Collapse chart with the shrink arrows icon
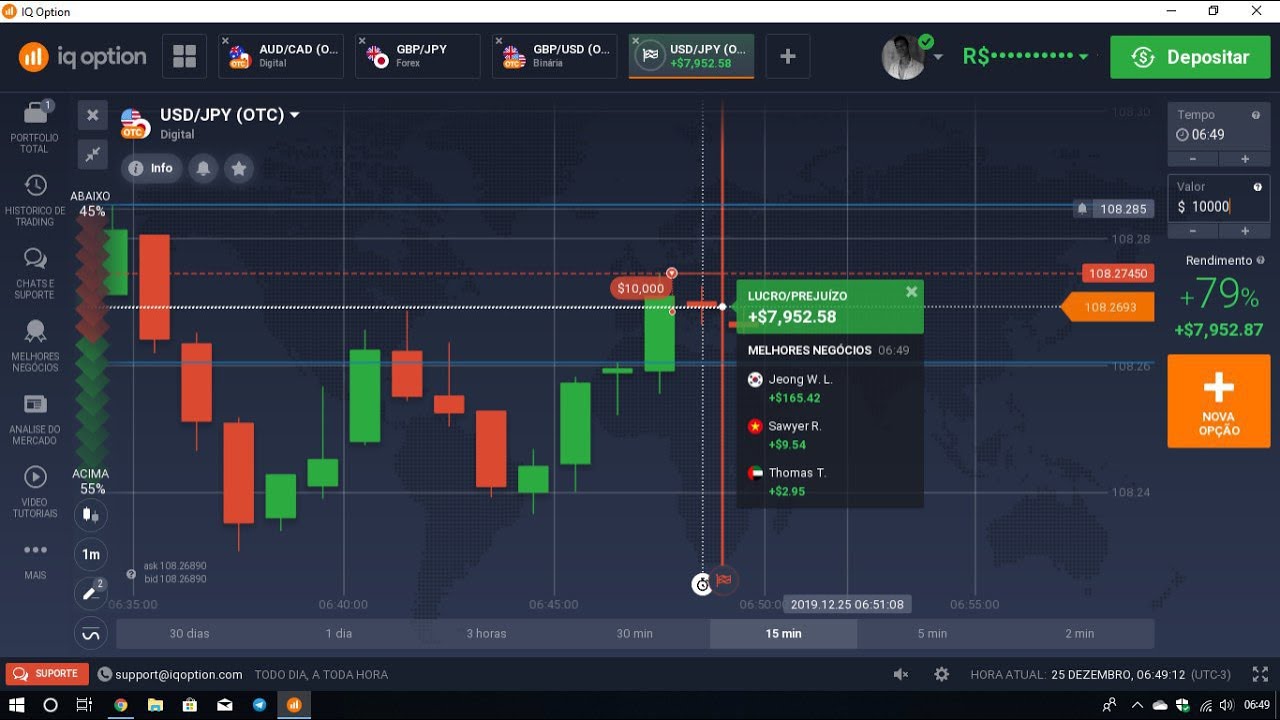The width and height of the screenshot is (1280, 720). tap(92, 153)
